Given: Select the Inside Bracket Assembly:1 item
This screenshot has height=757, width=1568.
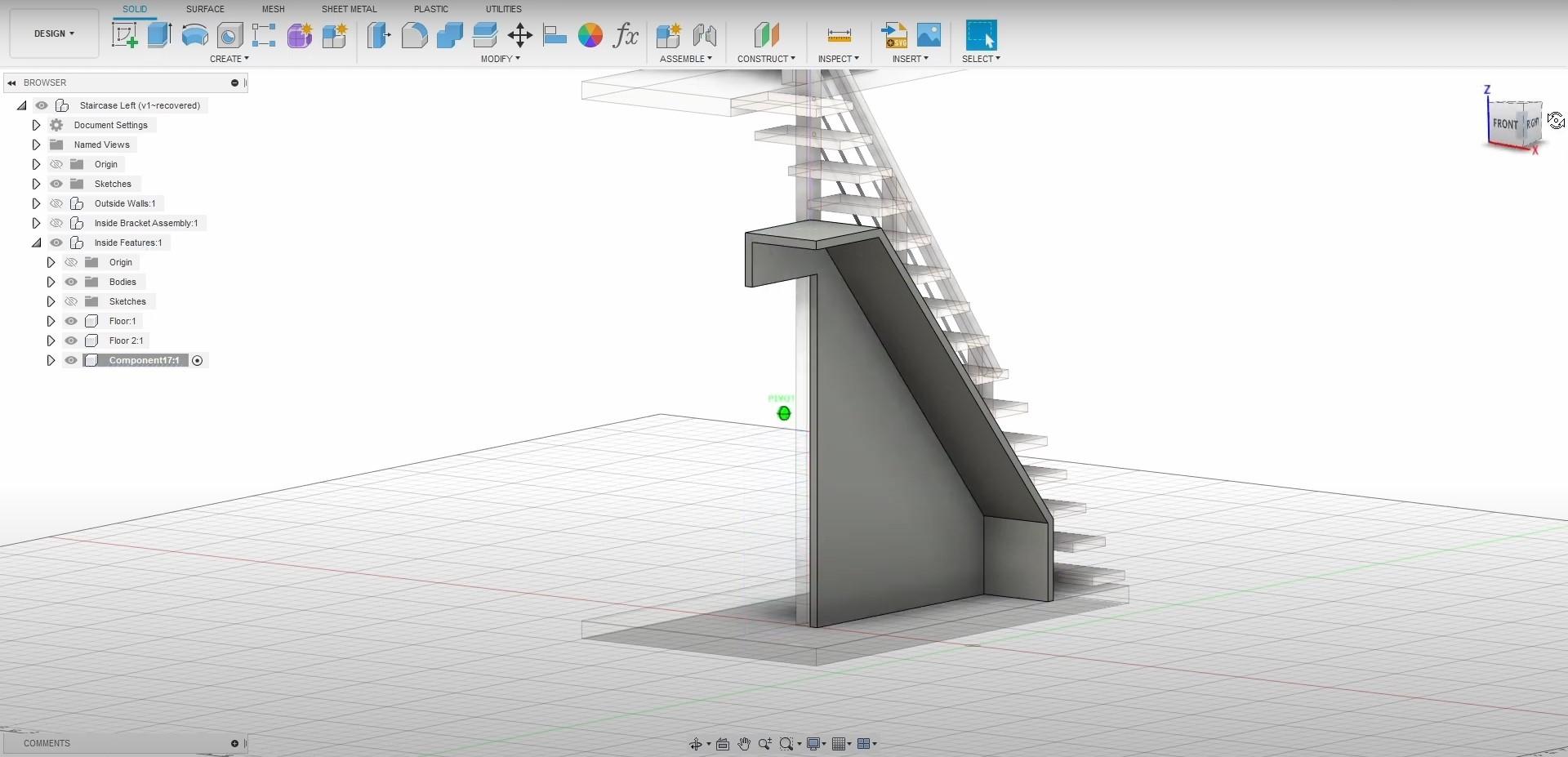Looking at the screenshot, I should tap(146, 223).
